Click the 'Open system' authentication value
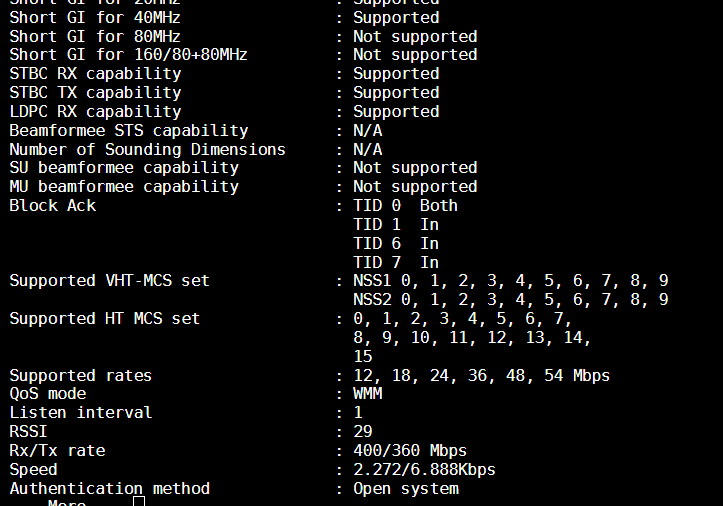Image resolution: width=723 pixels, height=506 pixels. pyautogui.click(x=405, y=488)
